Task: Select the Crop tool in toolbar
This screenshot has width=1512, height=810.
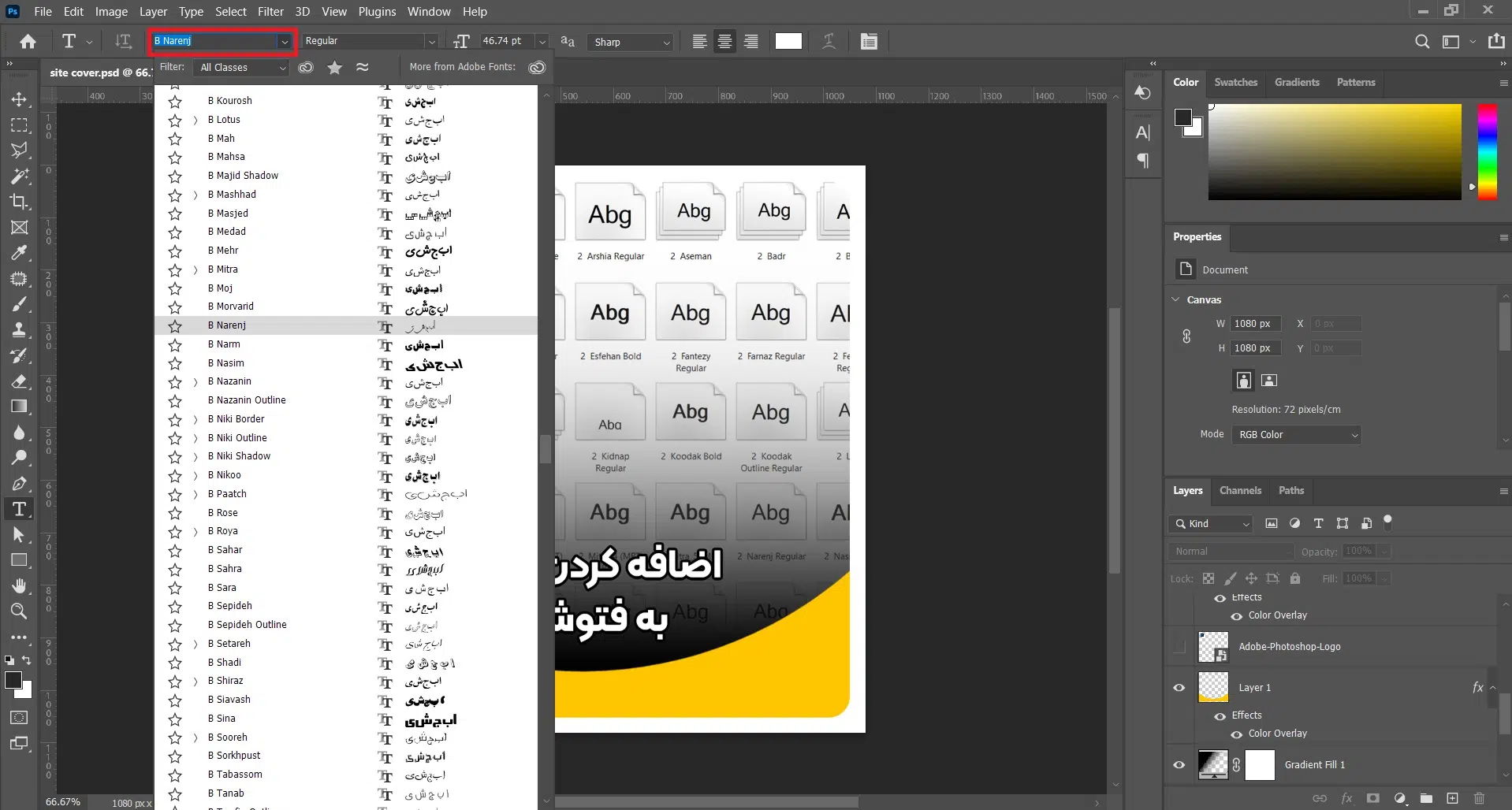Action: tap(19, 202)
